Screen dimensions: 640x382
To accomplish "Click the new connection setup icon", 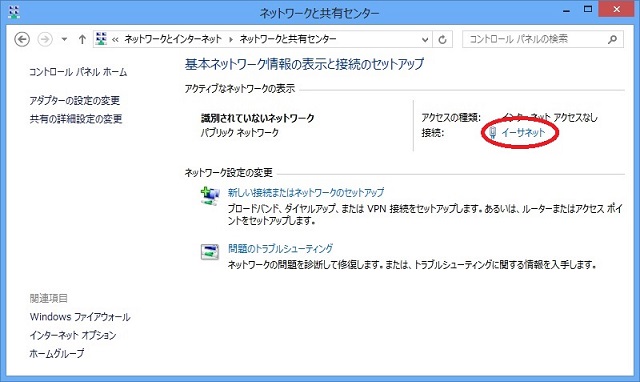I will [210, 195].
